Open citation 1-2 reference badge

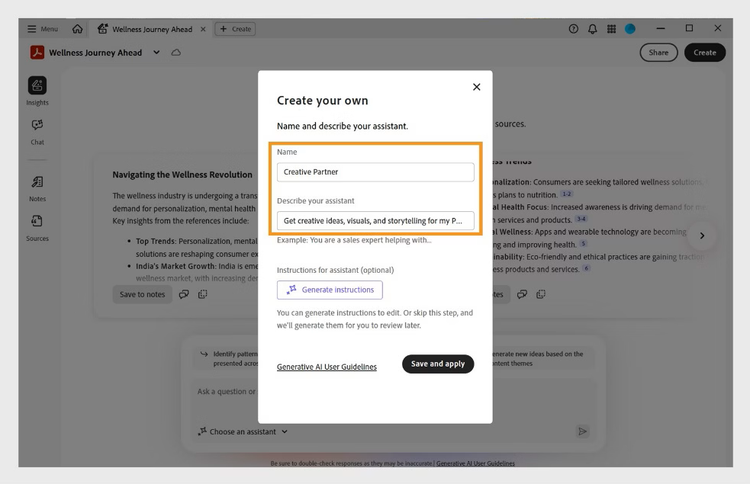[x=566, y=194]
